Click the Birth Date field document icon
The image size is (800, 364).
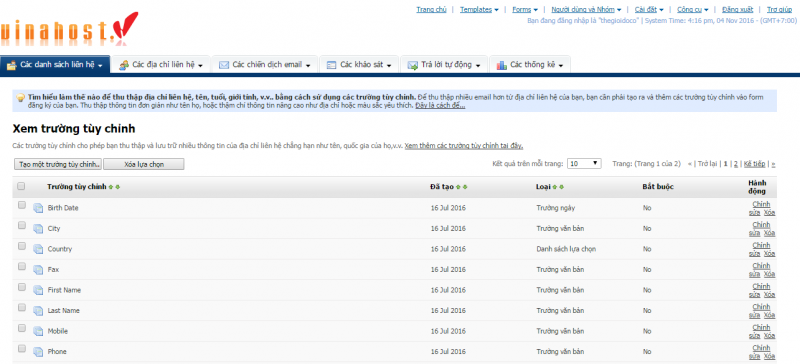click(38, 208)
